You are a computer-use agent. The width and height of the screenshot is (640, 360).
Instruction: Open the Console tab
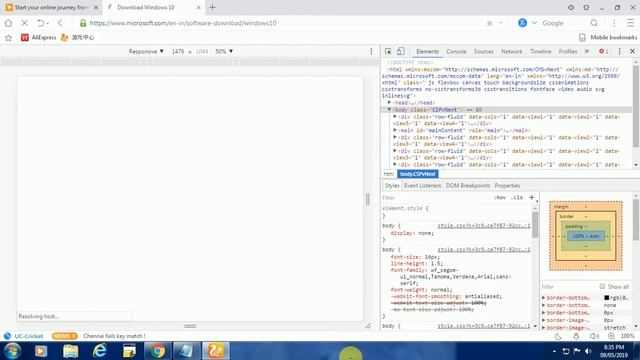(456, 51)
